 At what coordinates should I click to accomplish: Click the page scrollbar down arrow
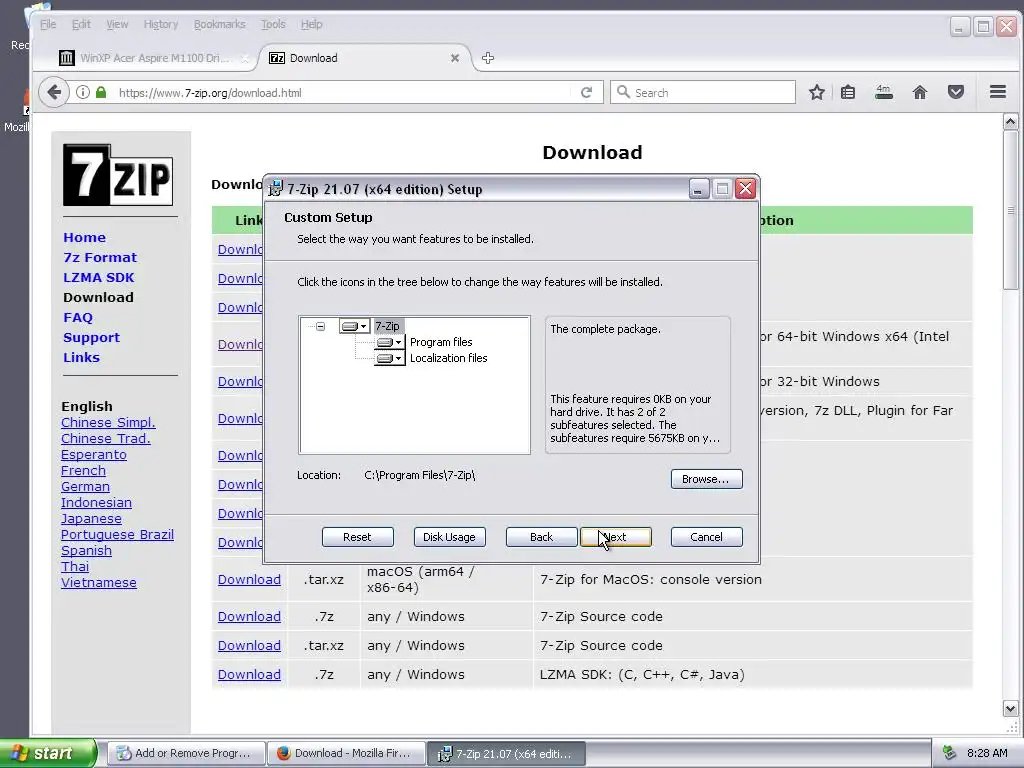tap(1010, 709)
